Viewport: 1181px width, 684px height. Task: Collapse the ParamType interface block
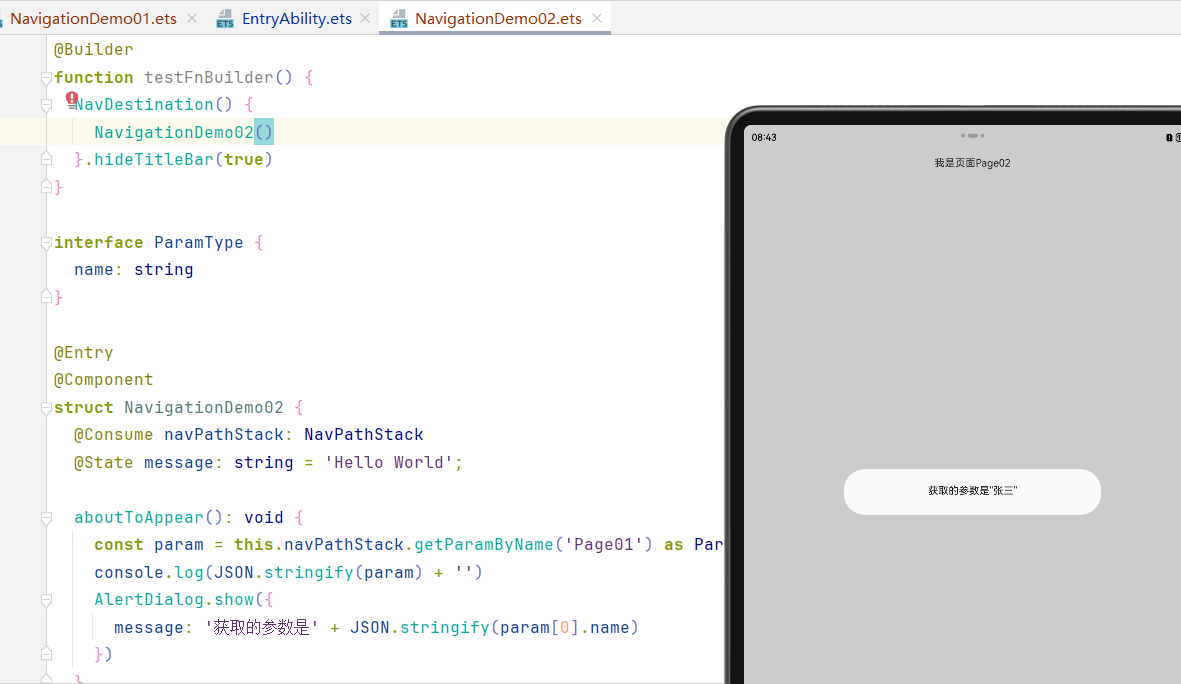click(x=45, y=241)
